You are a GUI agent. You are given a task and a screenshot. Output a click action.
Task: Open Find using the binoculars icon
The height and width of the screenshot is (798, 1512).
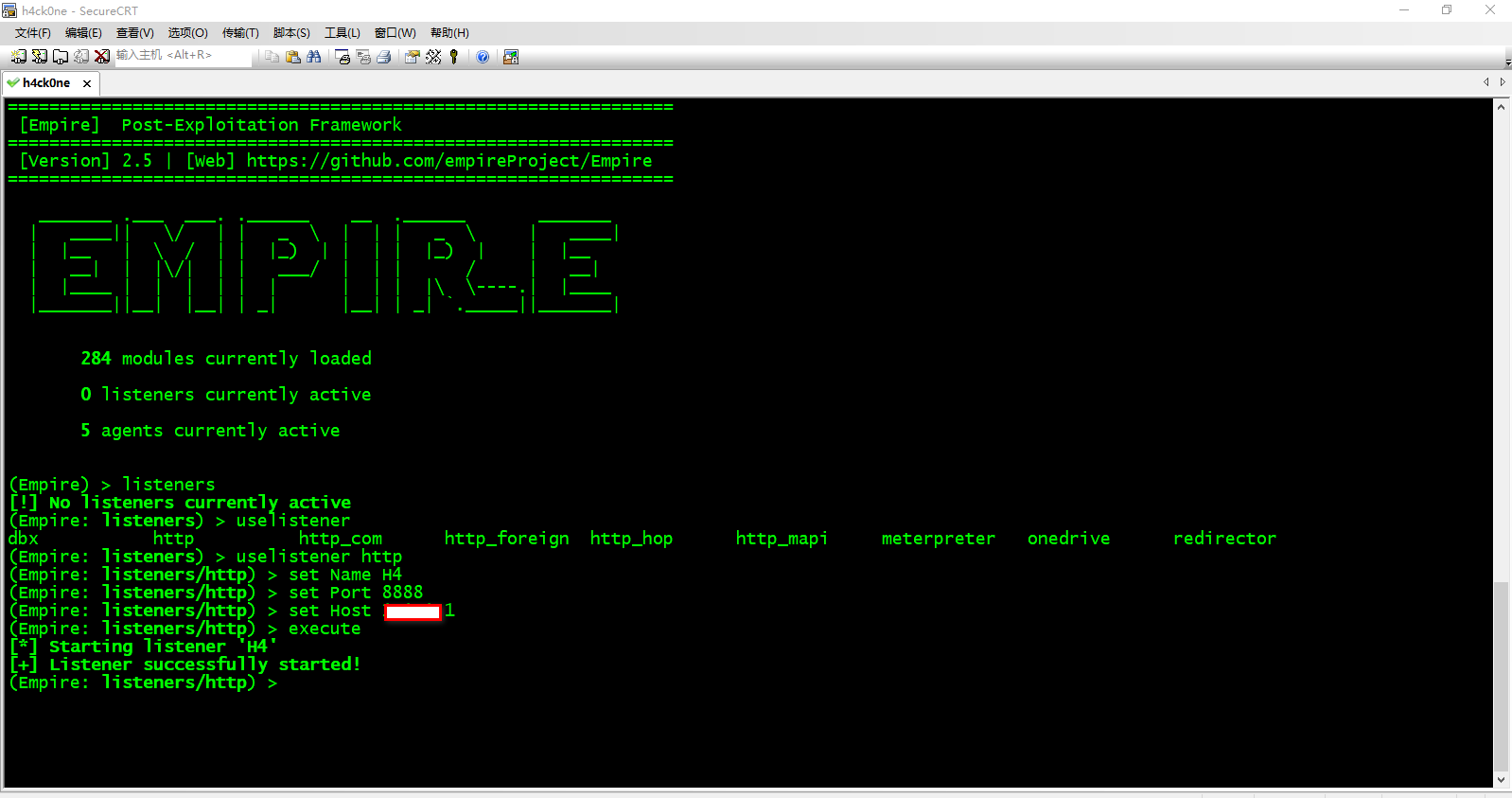click(x=314, y=57)
